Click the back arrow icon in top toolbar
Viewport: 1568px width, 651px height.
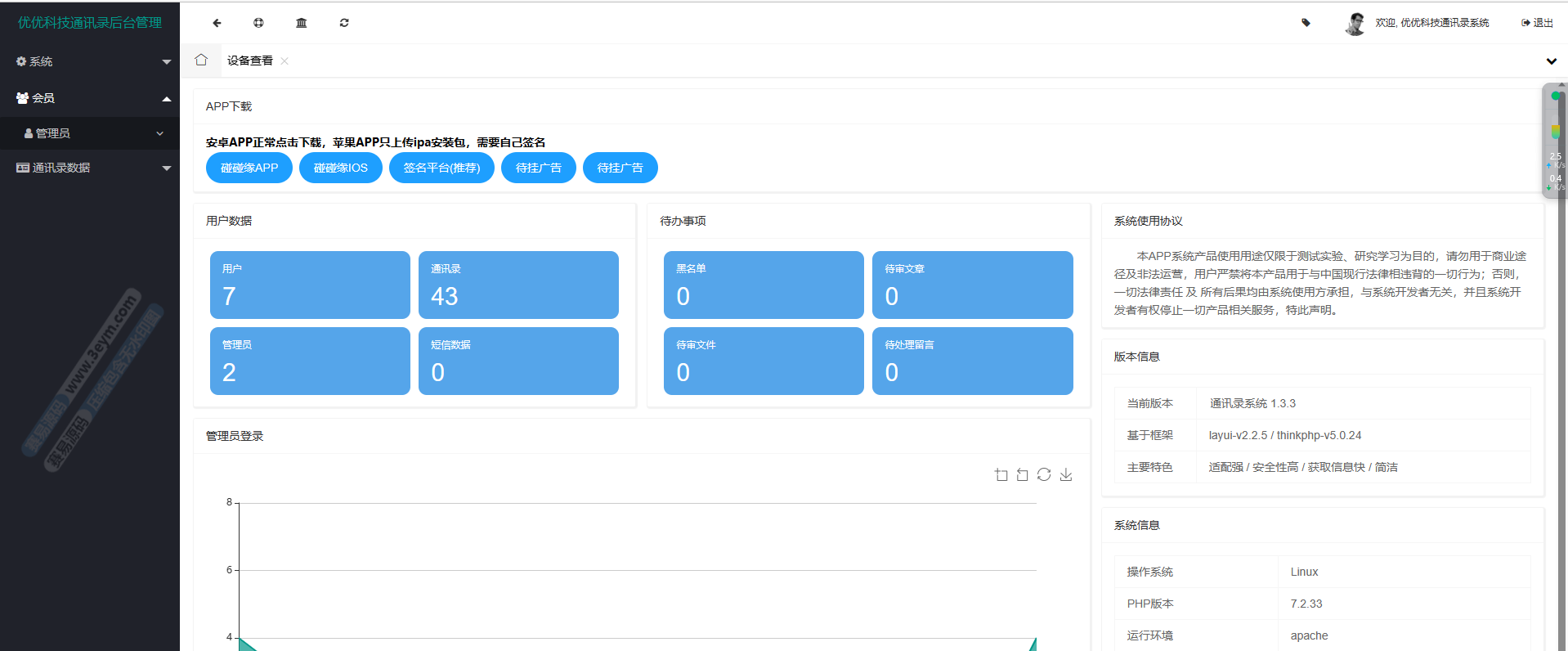[x=217, y=23]
